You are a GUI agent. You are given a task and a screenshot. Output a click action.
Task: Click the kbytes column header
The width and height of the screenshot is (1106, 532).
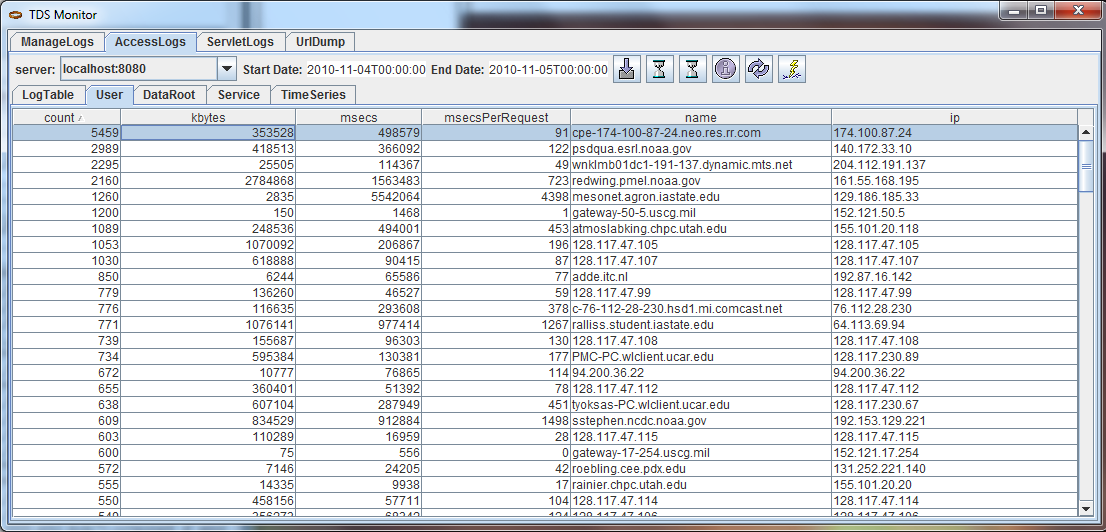click(x=208, y=118)
